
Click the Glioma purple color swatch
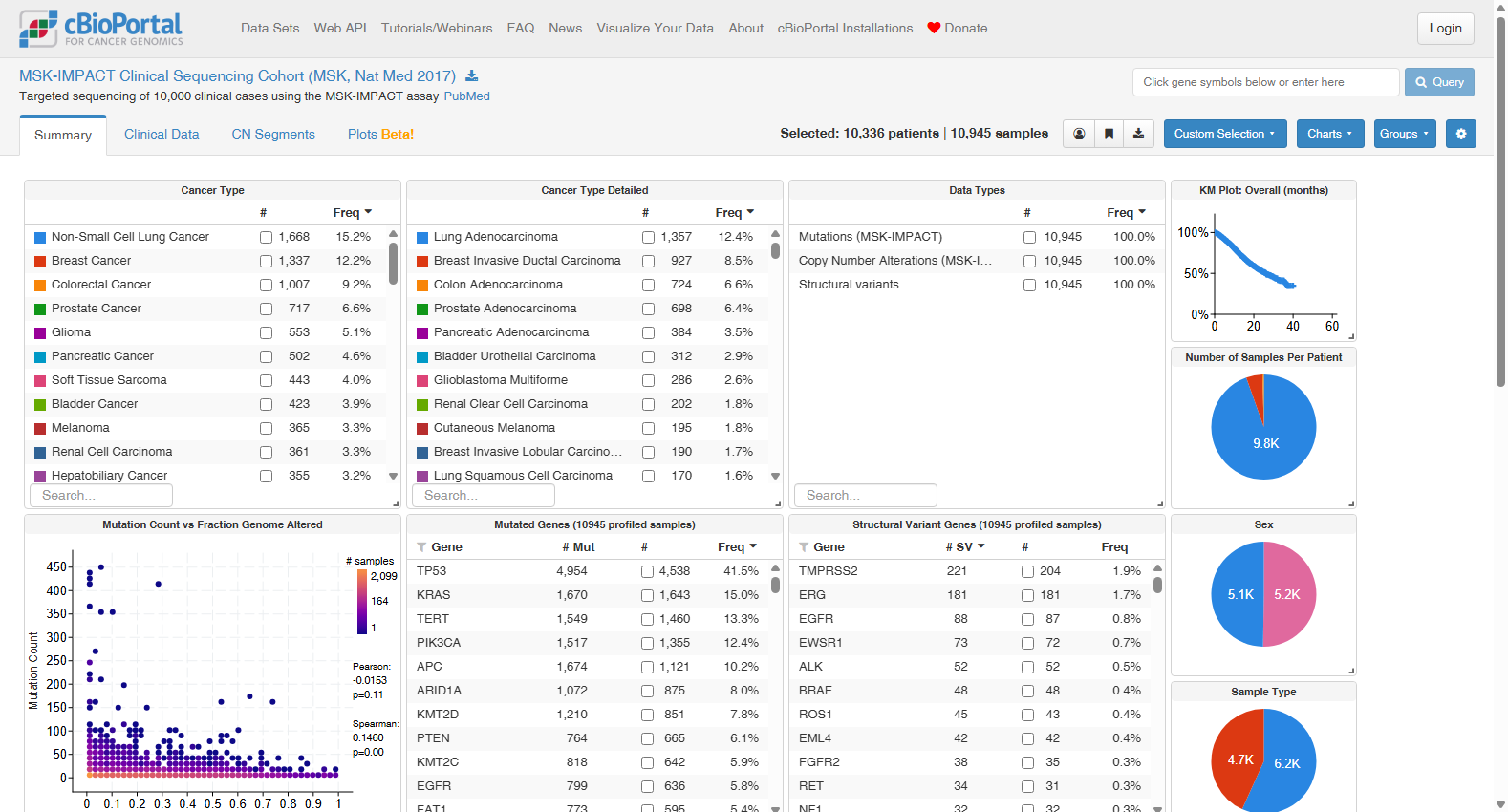pos(40,332)
